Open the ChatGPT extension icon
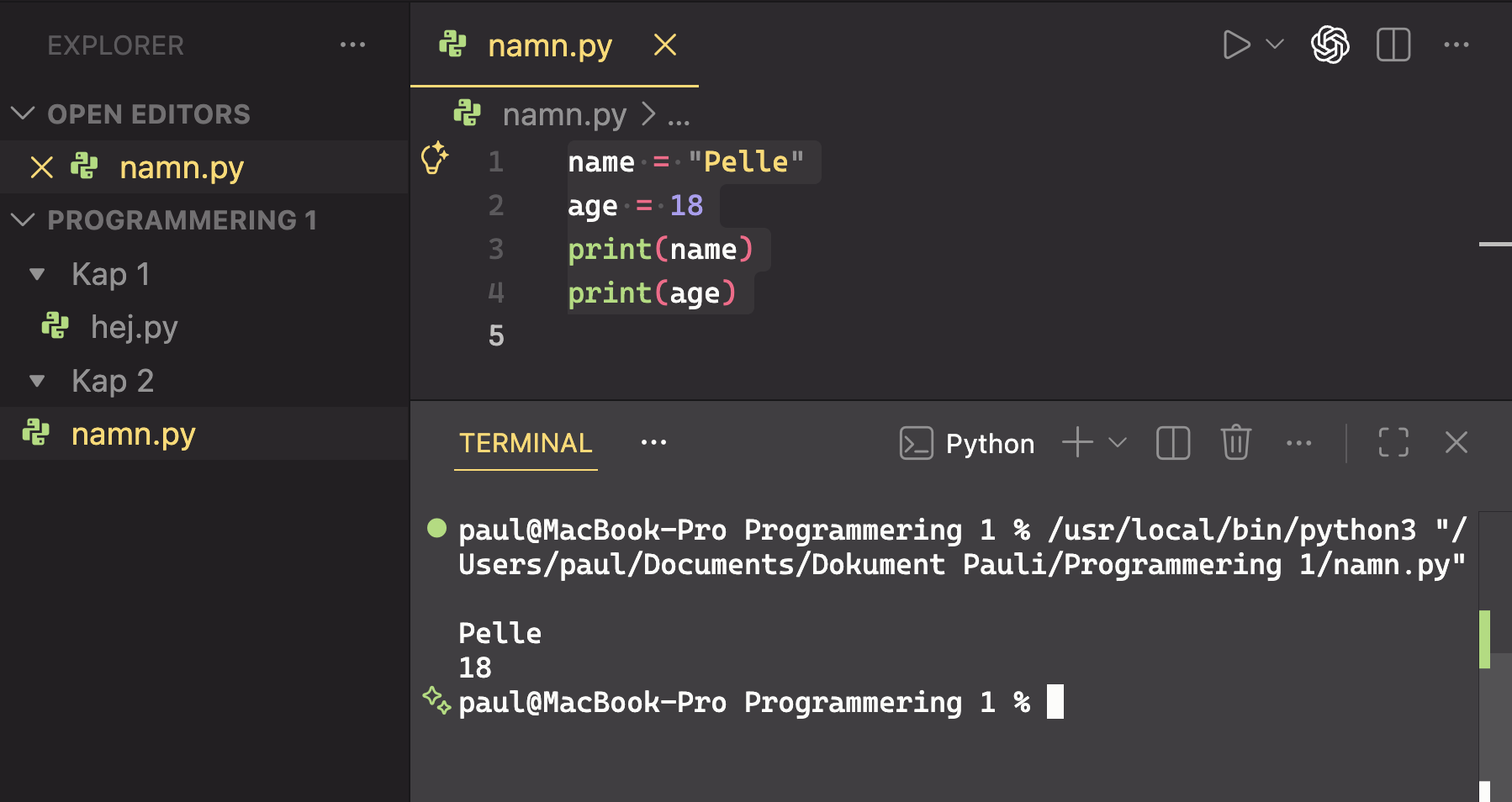Viewport: 1512px width, 802px height. pos(1330,45)
